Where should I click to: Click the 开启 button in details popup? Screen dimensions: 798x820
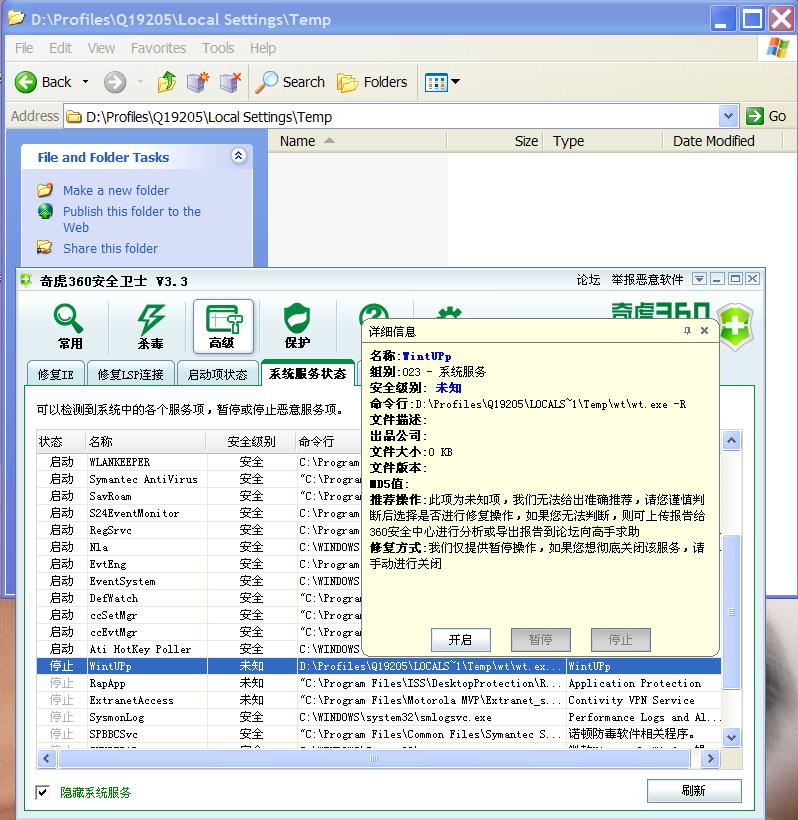[461, 640]
